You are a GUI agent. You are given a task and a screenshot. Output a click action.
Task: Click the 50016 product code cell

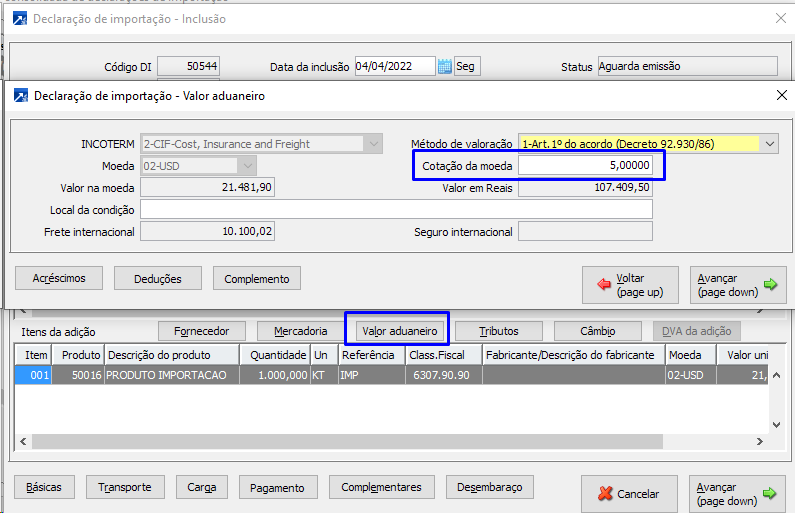(x=79, y=375)
